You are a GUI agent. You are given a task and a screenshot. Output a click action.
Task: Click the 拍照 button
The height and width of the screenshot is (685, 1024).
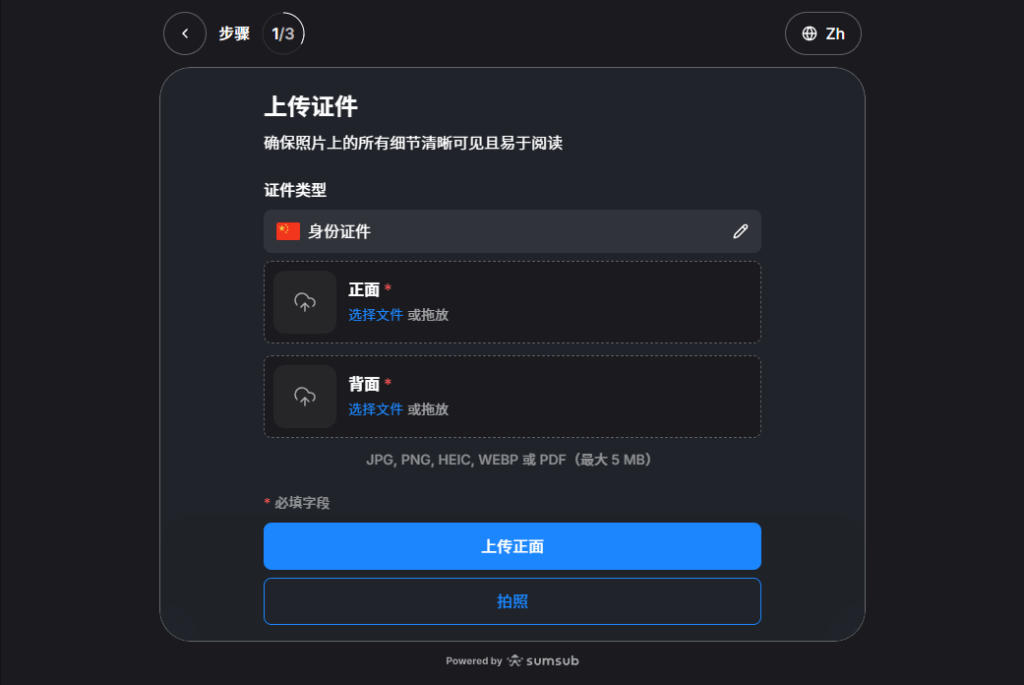(512, 601)
